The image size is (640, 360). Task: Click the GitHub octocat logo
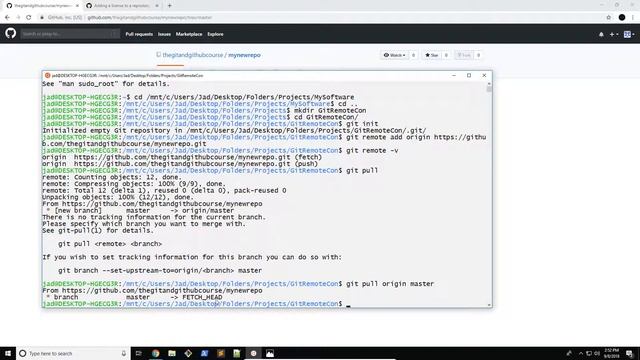[11, 33]
